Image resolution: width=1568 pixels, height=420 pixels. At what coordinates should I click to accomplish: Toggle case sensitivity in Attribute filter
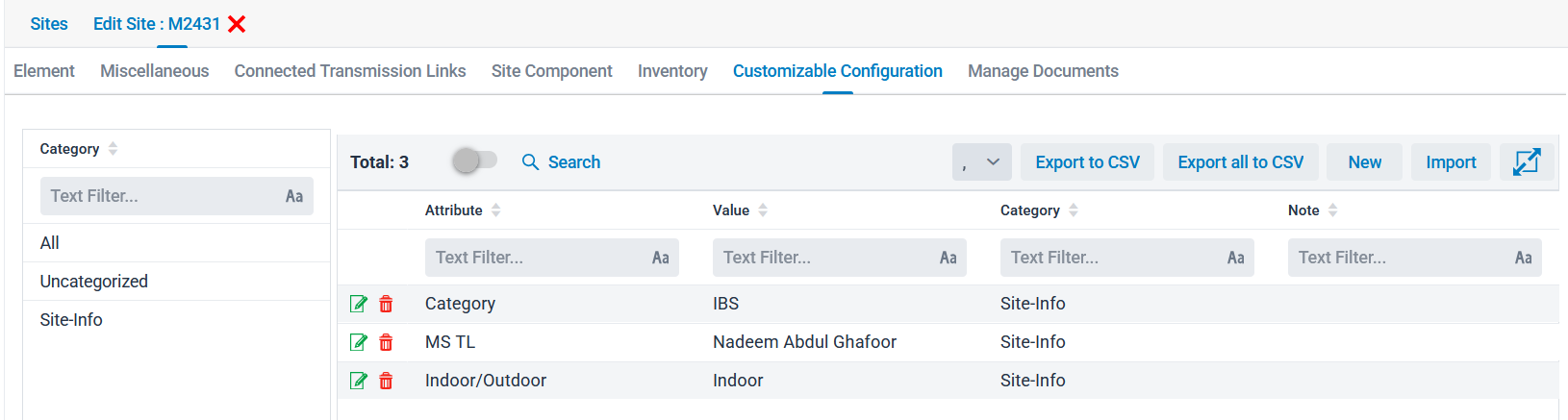(660, 258)
